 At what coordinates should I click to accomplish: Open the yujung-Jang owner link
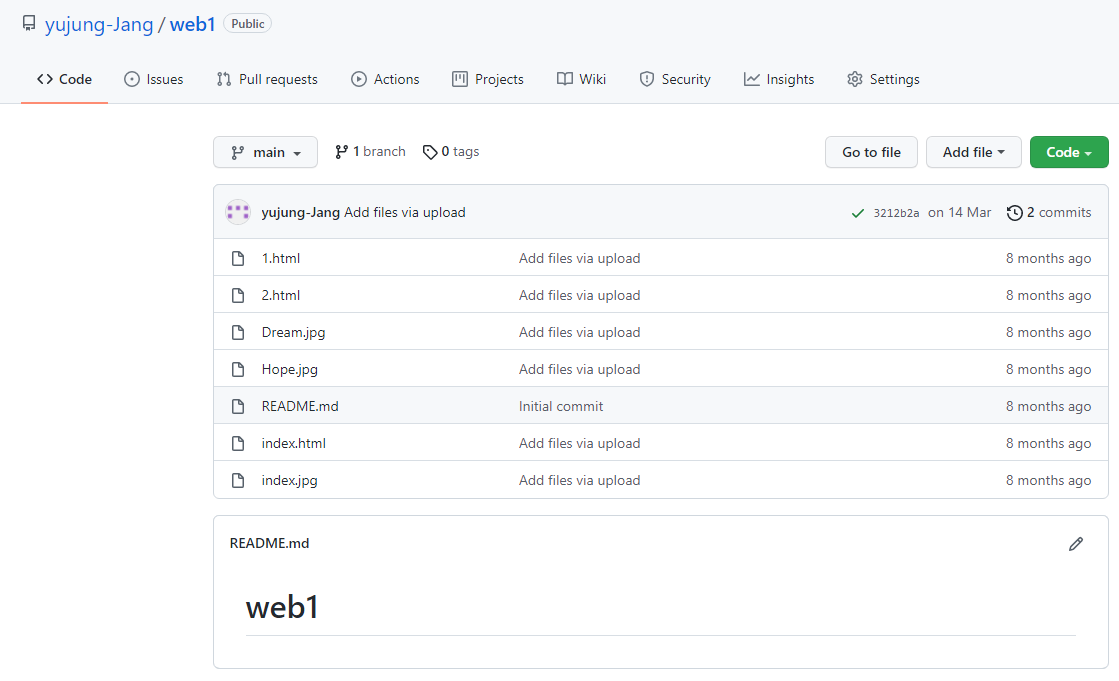point(99,24)
